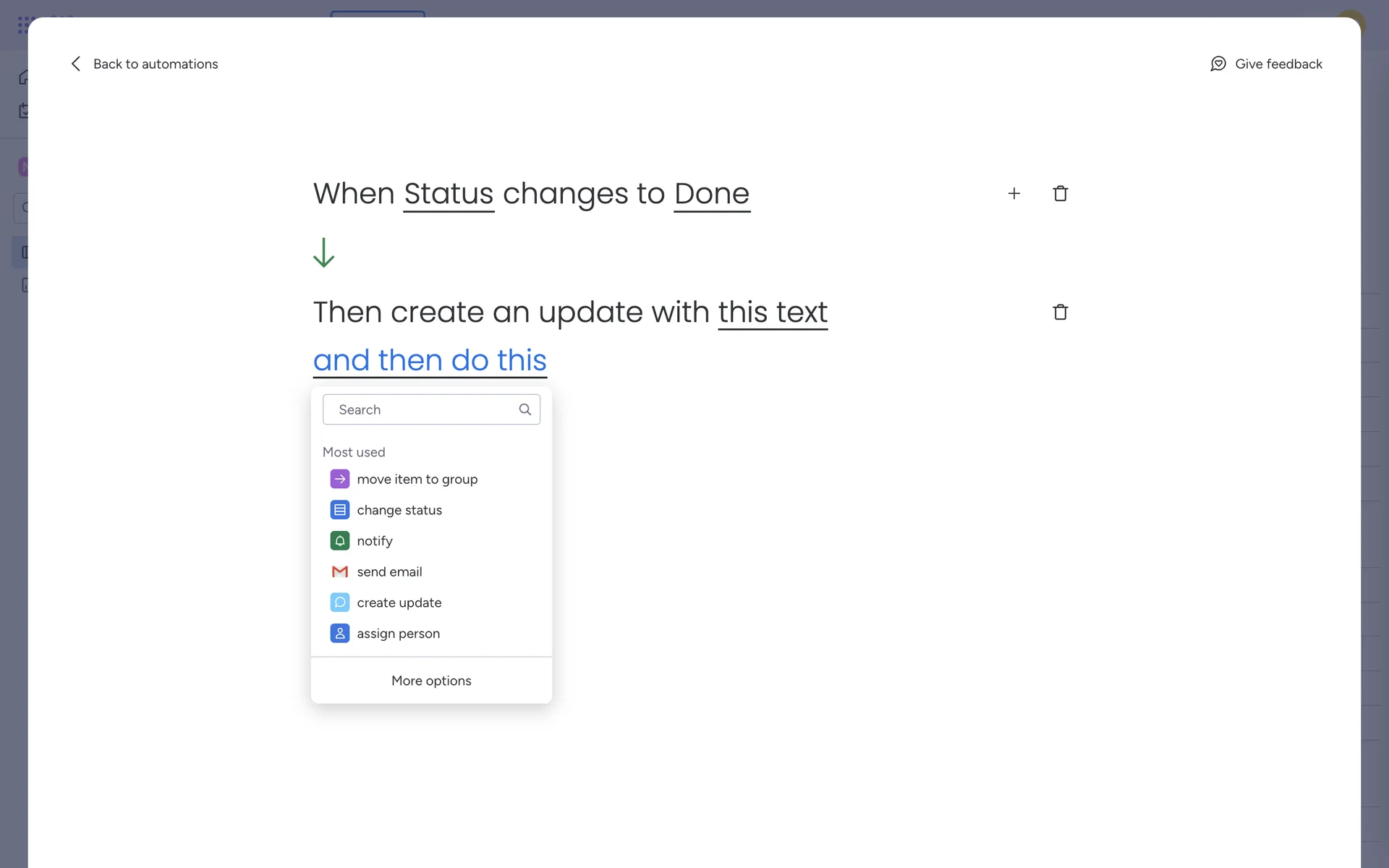
Task: Go back to automations
Action: (x=156, y=64)
